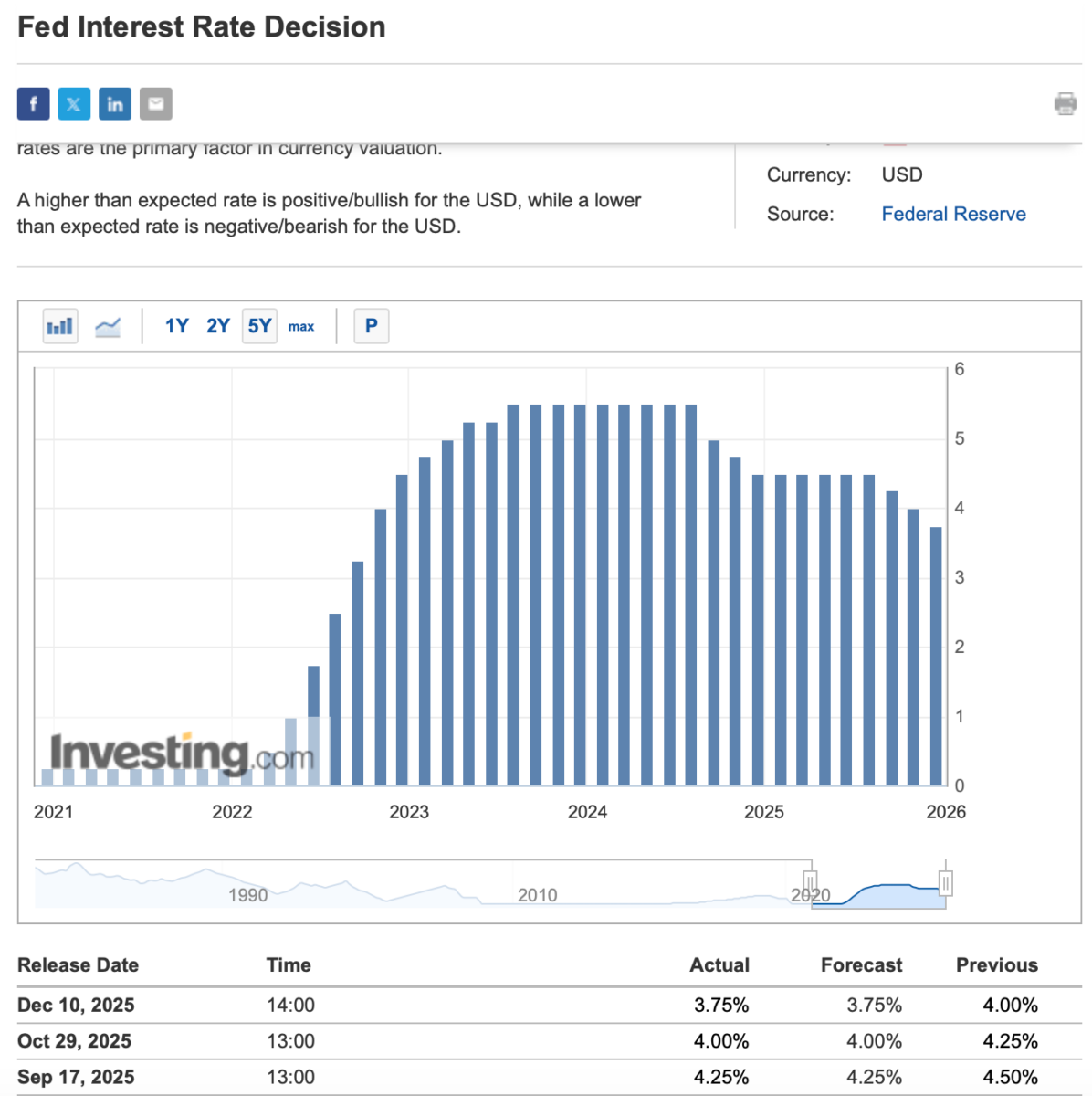Share via the X (Twitter) icon

point(74,104)
